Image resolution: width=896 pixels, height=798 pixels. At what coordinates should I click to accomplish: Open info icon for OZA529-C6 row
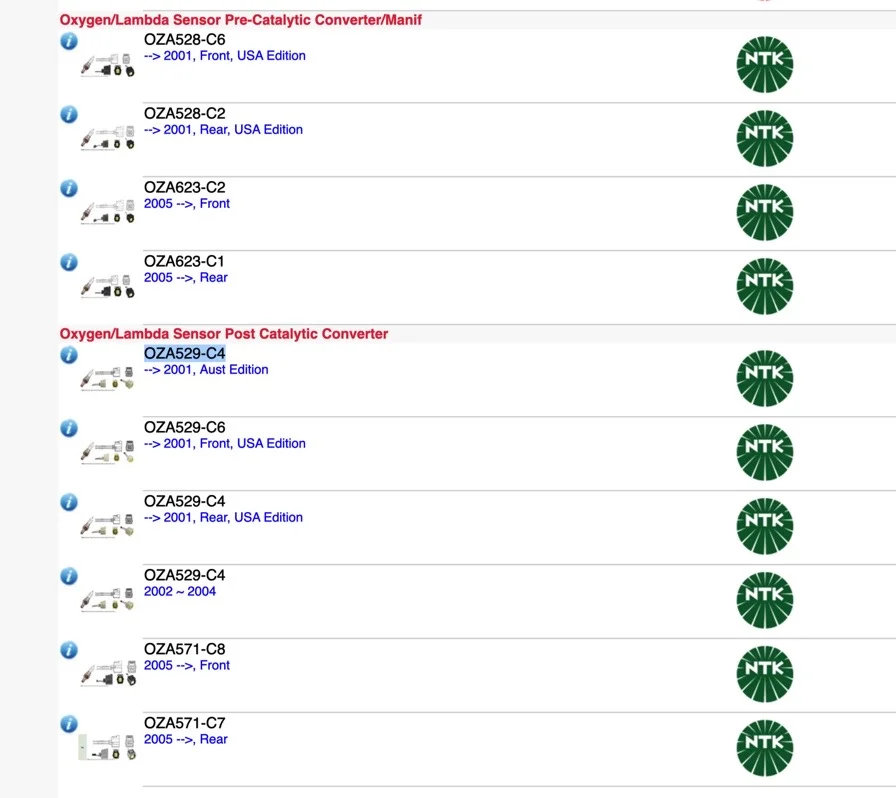[x=69, y=428]
